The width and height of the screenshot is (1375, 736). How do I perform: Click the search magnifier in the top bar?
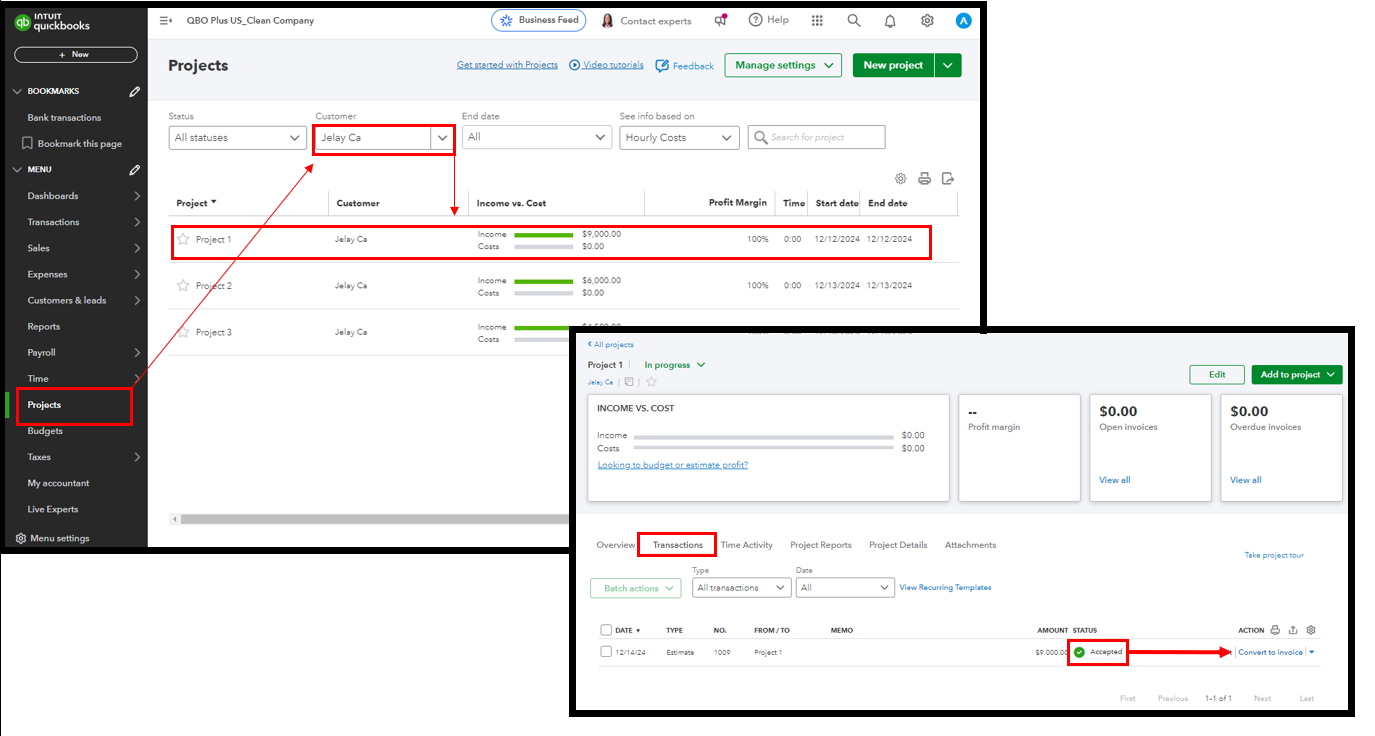click(x=853, y=20)
